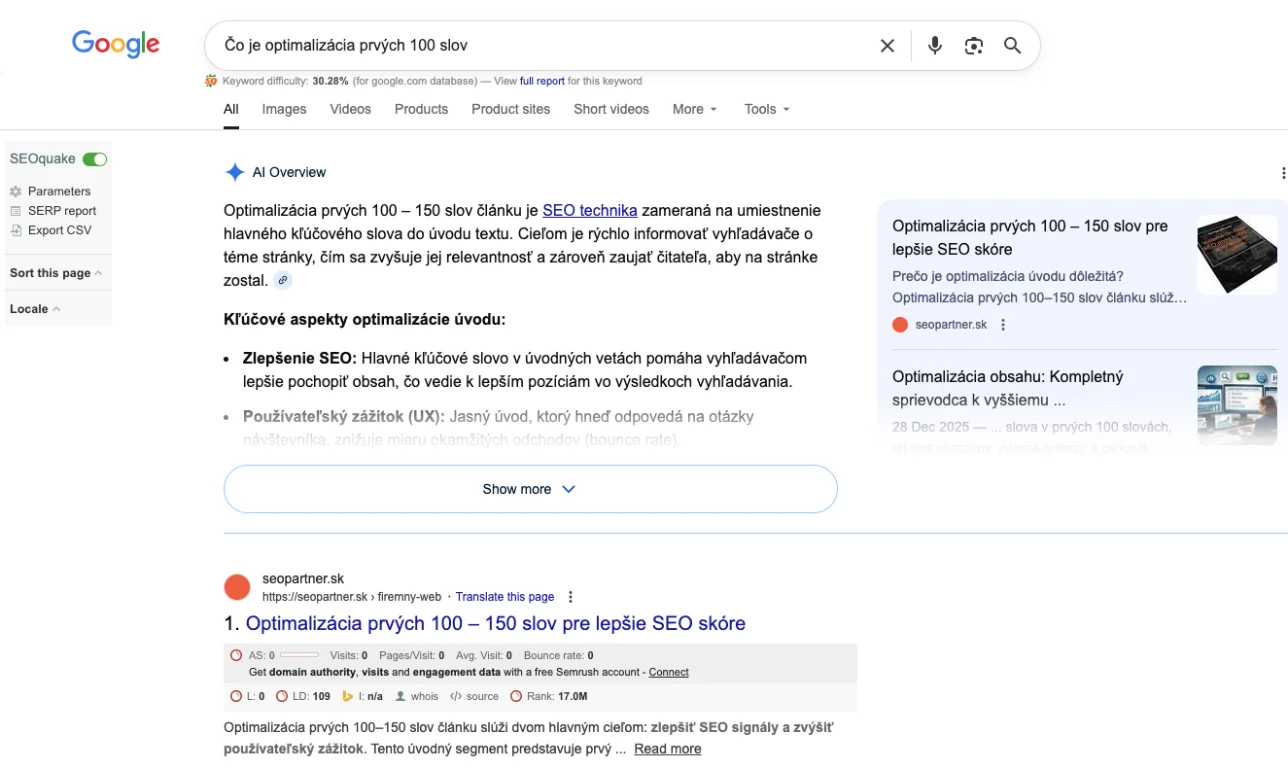The height and width of the screenshot is (768, 1288).
Task: Switch to the Images tab
Action: coord(284,109)
